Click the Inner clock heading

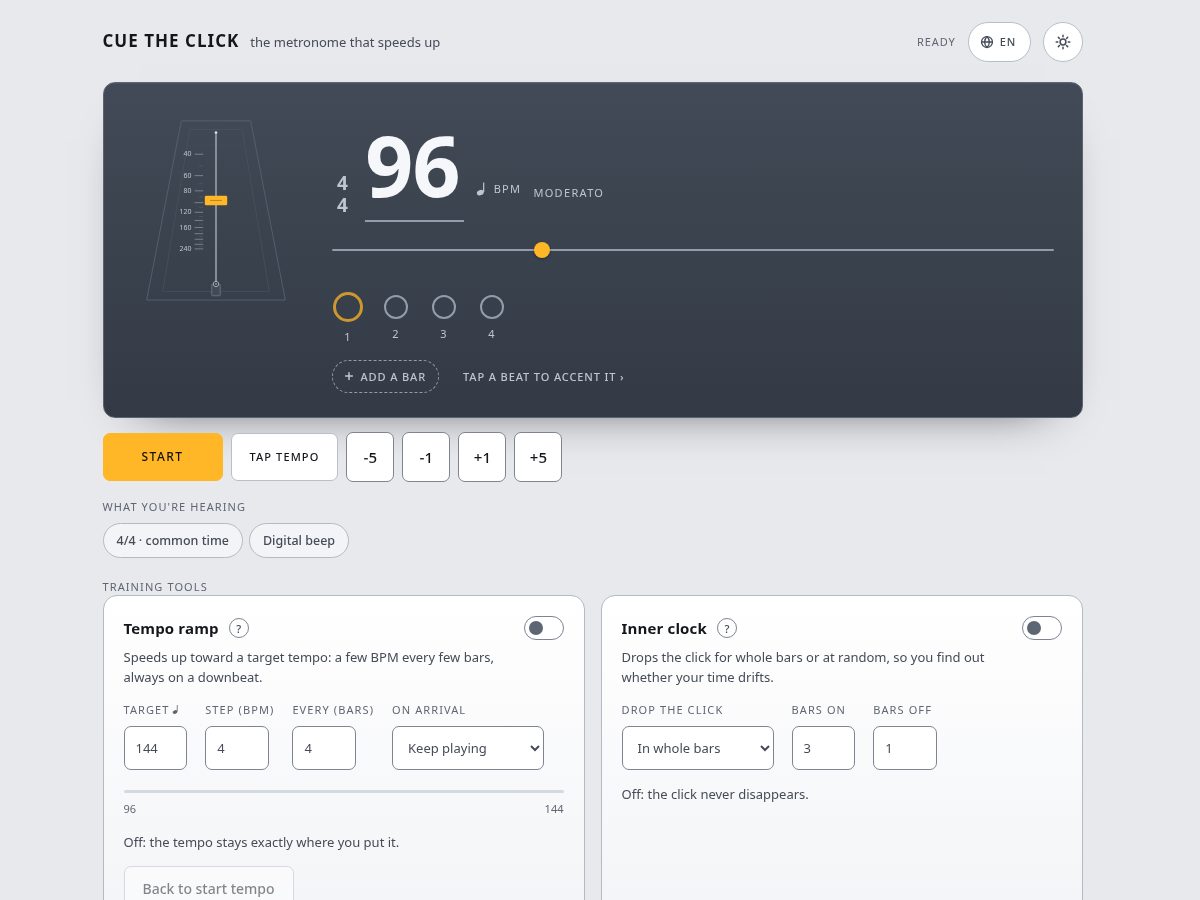pos(664,628)
